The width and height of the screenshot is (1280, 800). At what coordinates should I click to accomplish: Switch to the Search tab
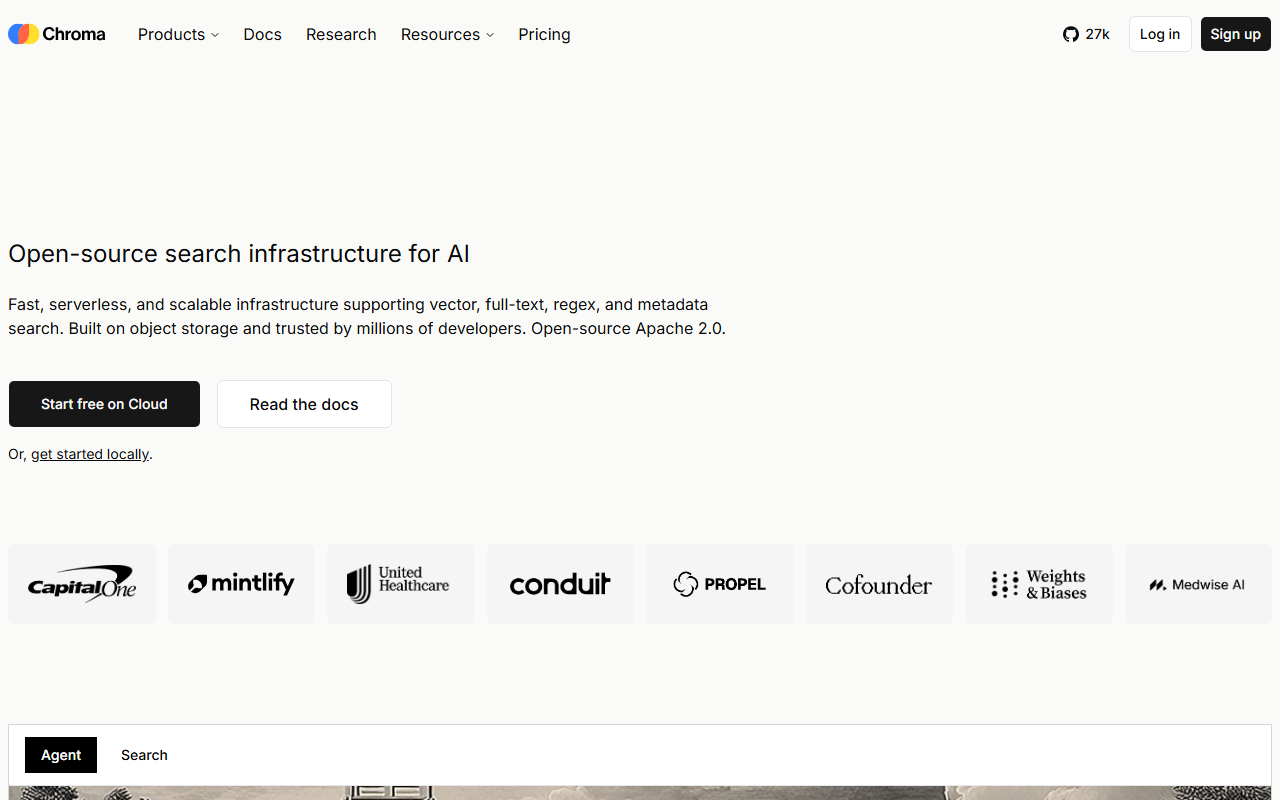point(144,755)
